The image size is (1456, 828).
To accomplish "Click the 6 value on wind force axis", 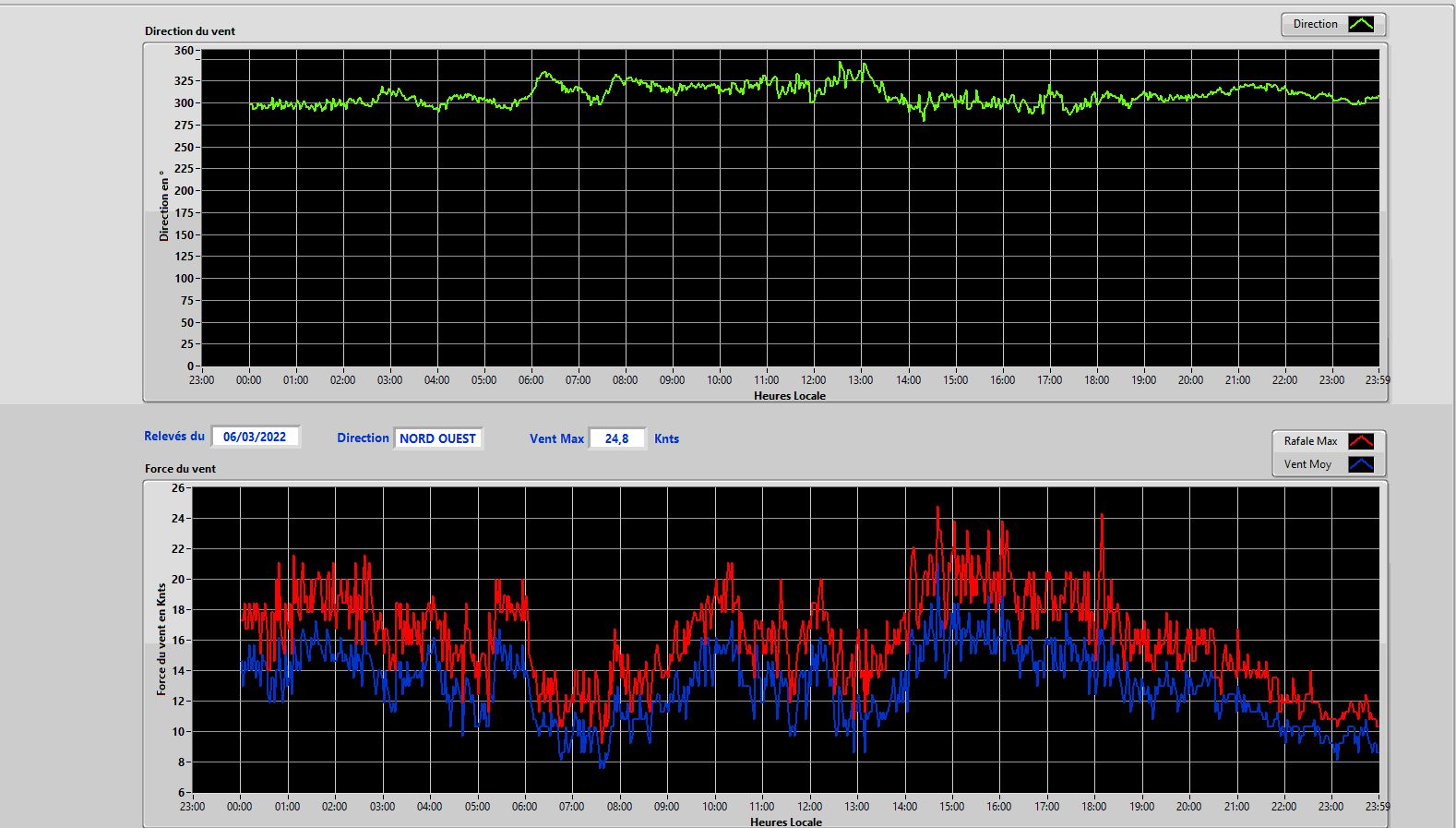I will pos(182,792).
